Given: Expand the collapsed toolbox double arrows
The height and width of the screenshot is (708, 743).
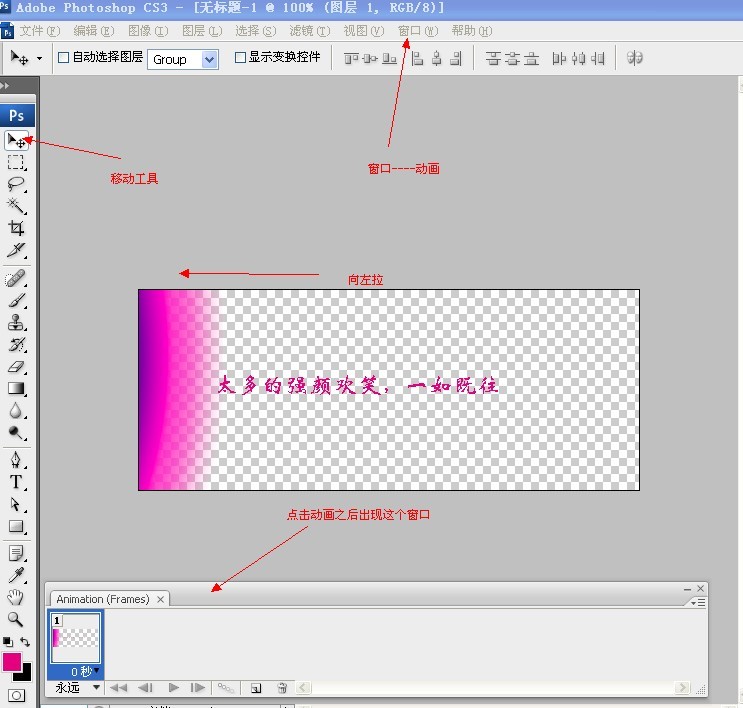Looking at the screenshot, I should click(5, 86).
